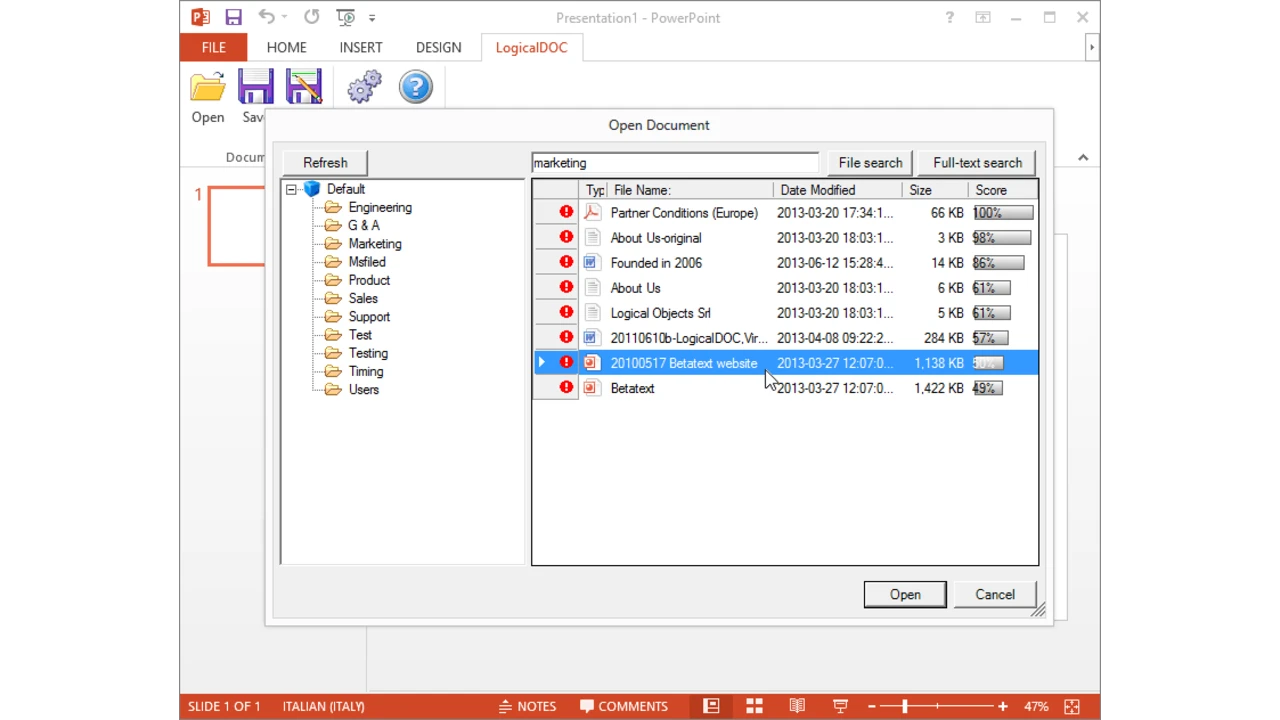Click the Reading View icon in status bar
The width and height of the screenshot is (1280, 720).
pyautogui.click(x=797, y=706)
